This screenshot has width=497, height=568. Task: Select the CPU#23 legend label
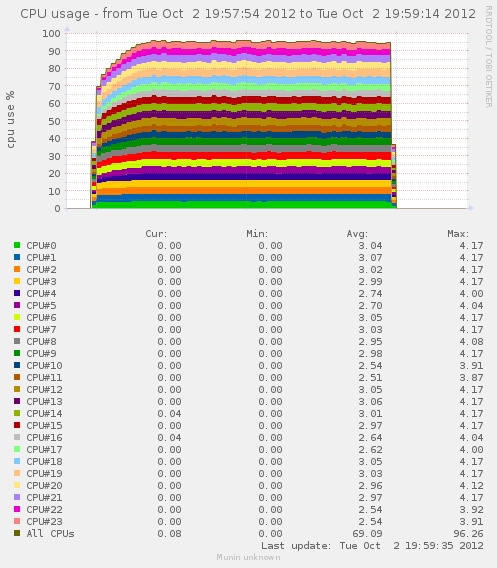coord(44,522)
